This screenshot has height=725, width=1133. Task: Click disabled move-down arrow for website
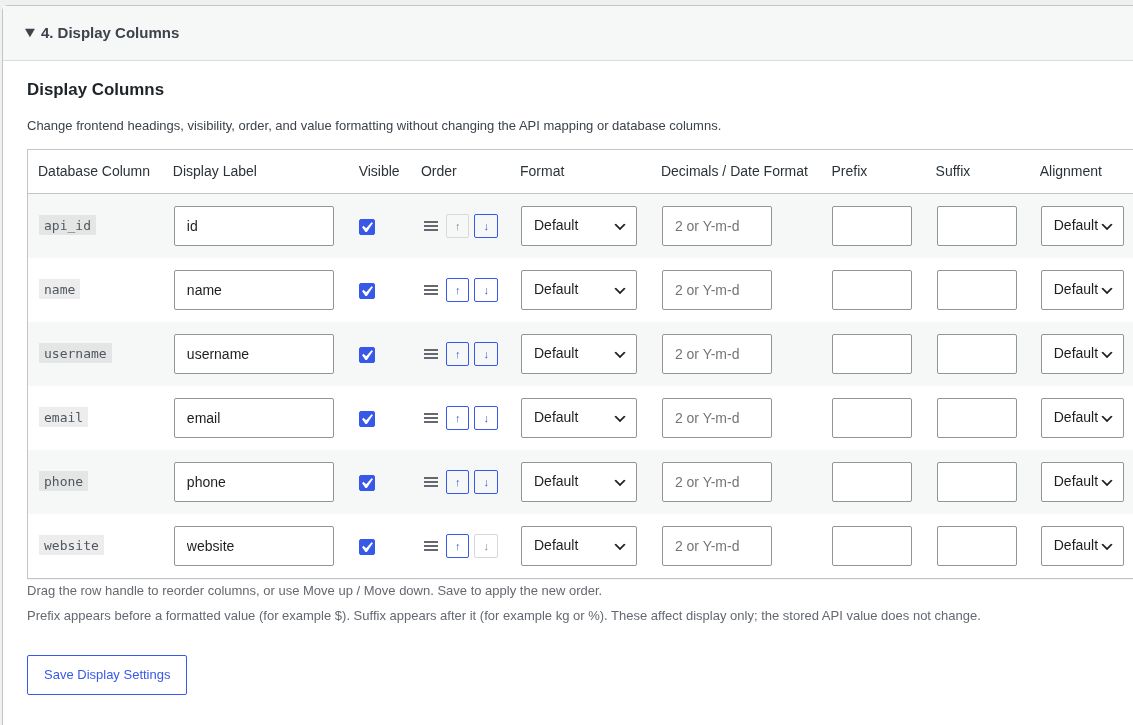click(x=486, y=546)
